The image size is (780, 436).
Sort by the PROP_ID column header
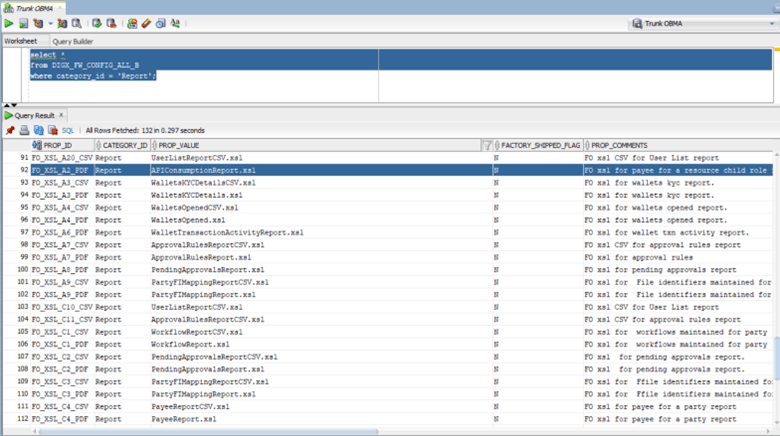(x=58, y=145)
